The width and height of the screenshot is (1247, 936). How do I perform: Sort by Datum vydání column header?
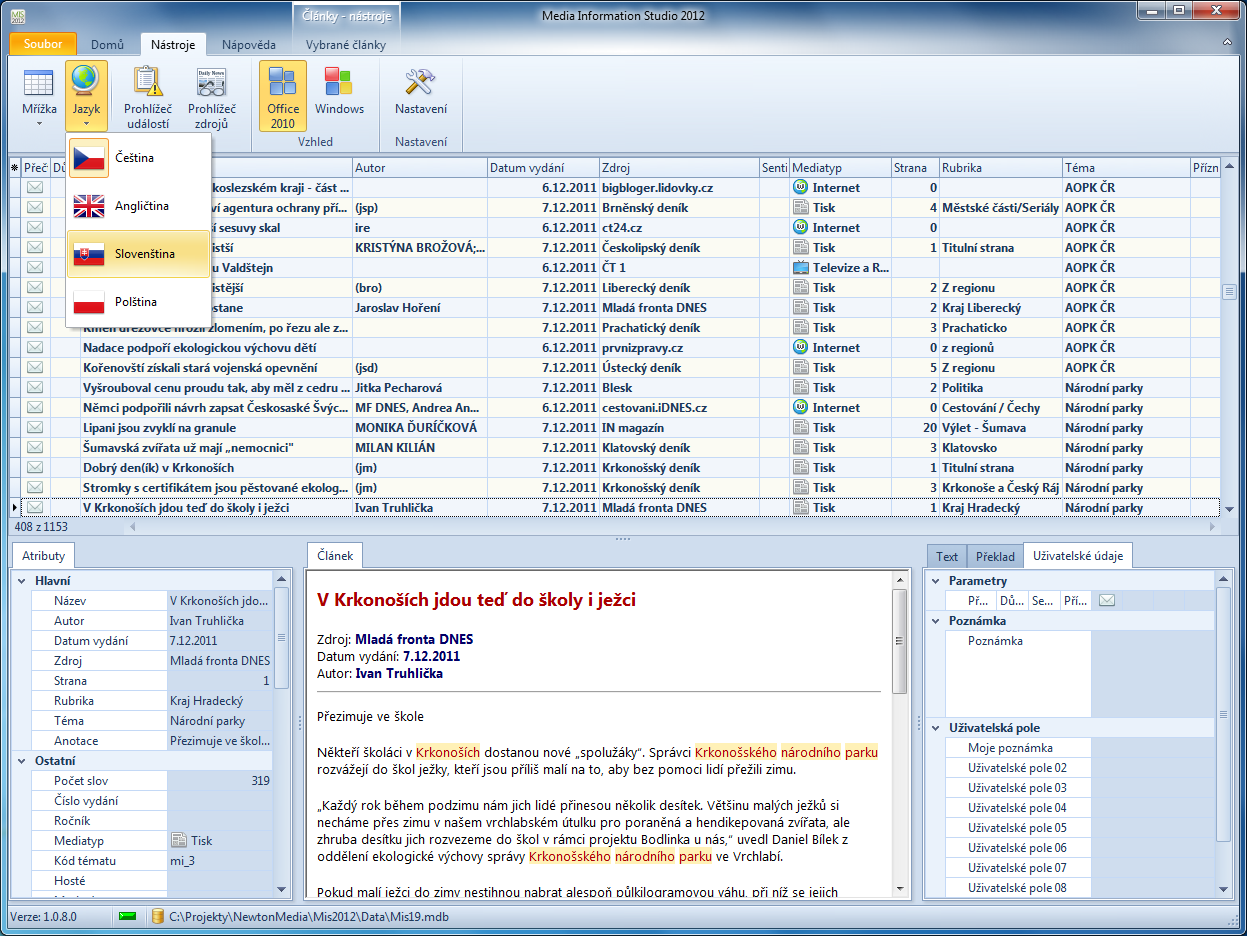541,168
